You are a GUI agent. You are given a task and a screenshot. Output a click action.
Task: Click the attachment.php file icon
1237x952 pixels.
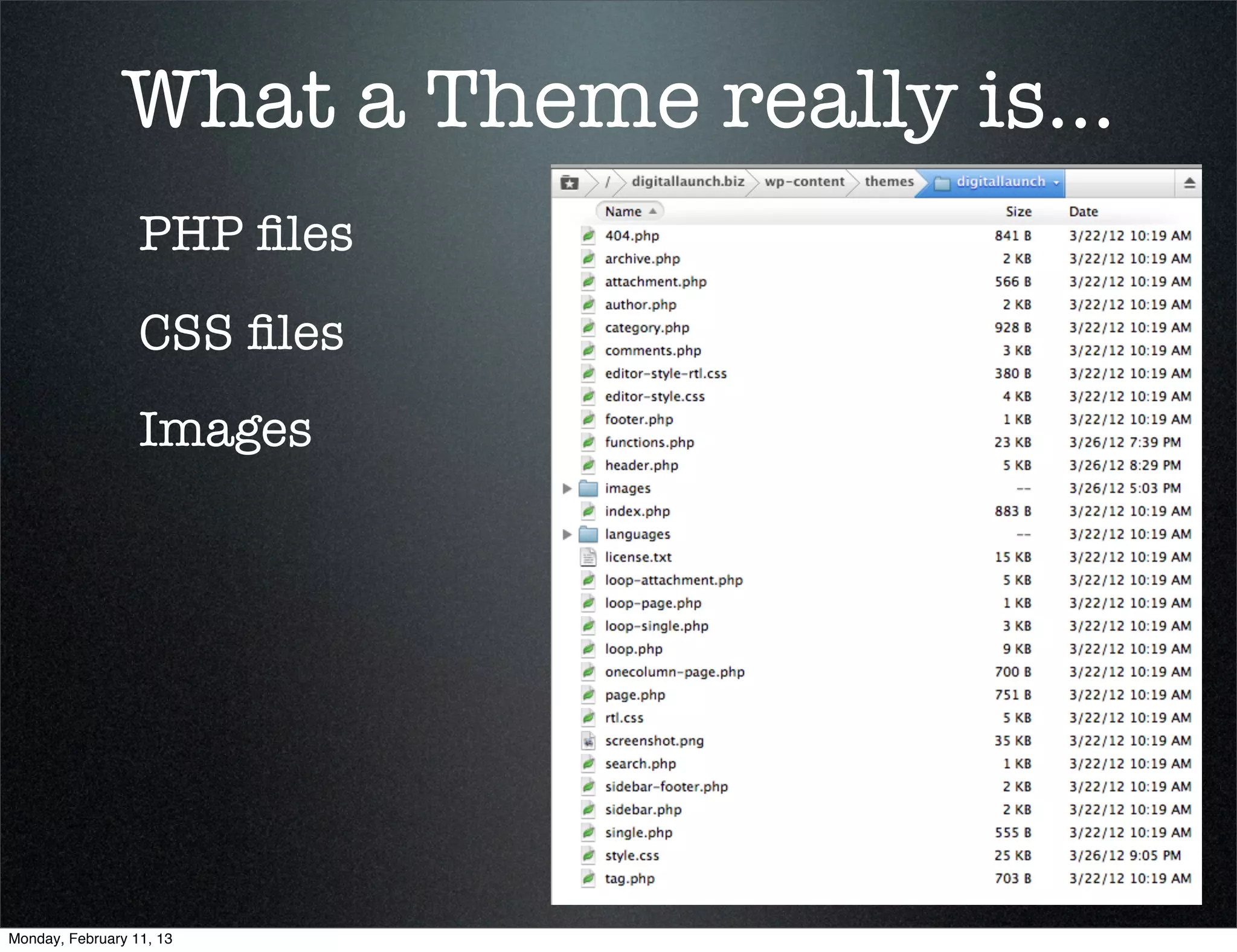click(588, 281)
